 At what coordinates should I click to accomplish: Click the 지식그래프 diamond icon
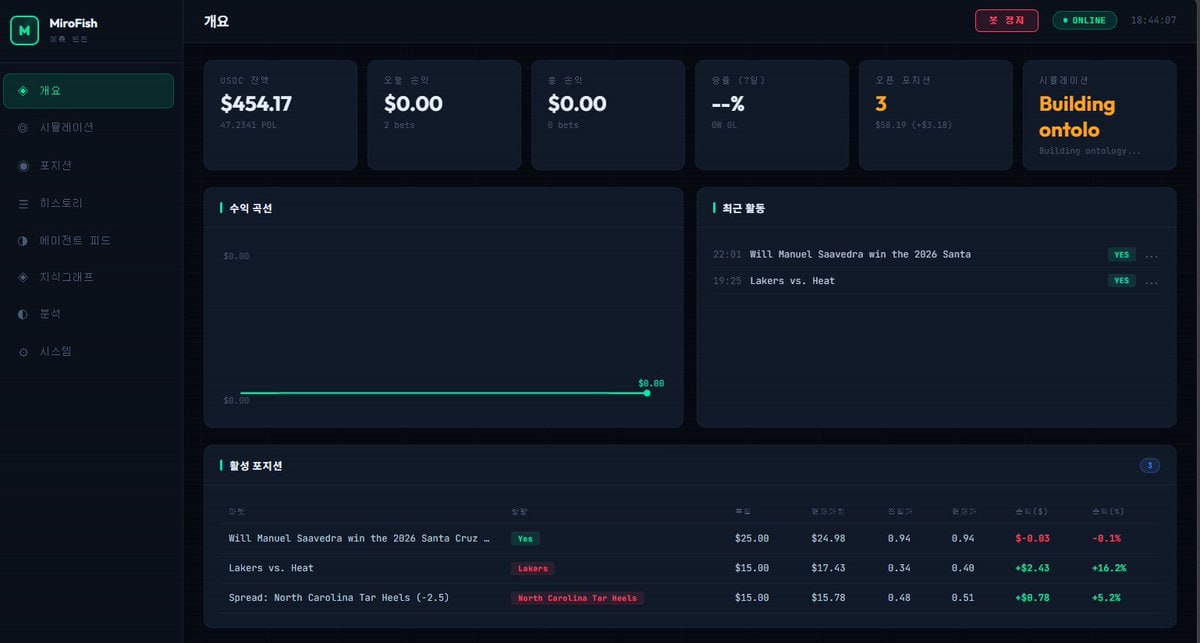pos(23,277)
